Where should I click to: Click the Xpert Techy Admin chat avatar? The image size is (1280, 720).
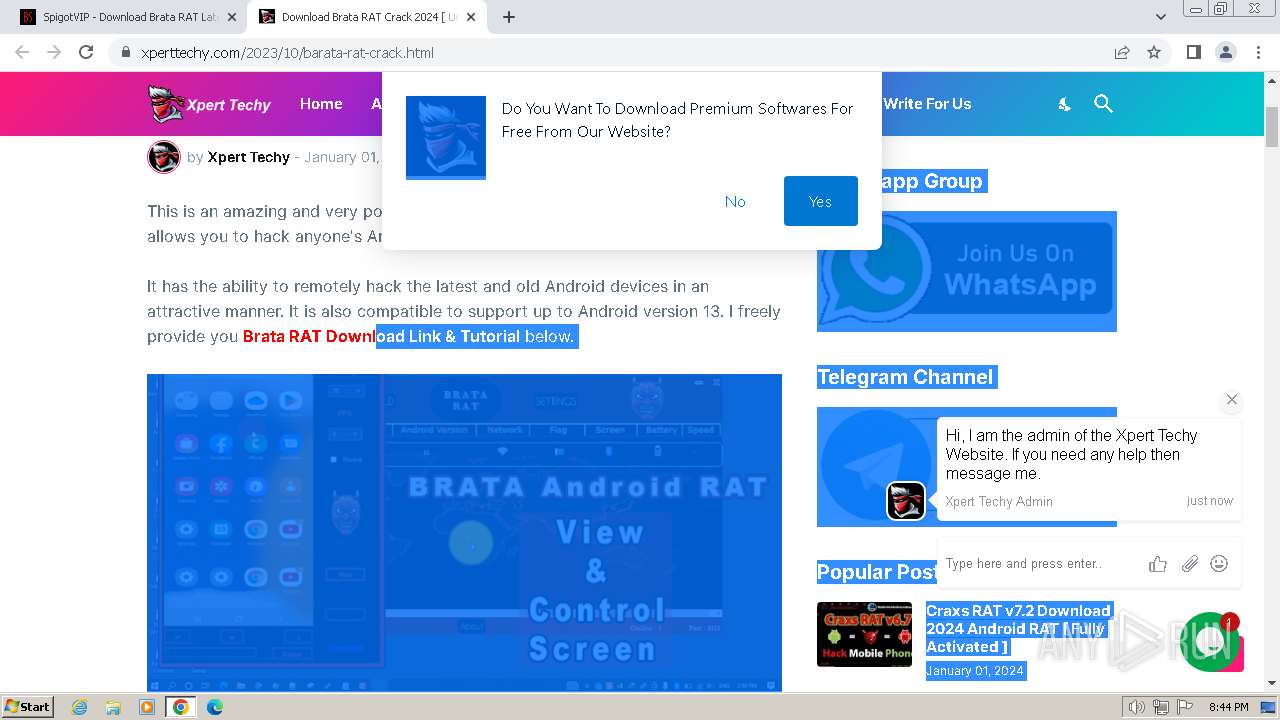pyautogui.click(x=906, y=501)
